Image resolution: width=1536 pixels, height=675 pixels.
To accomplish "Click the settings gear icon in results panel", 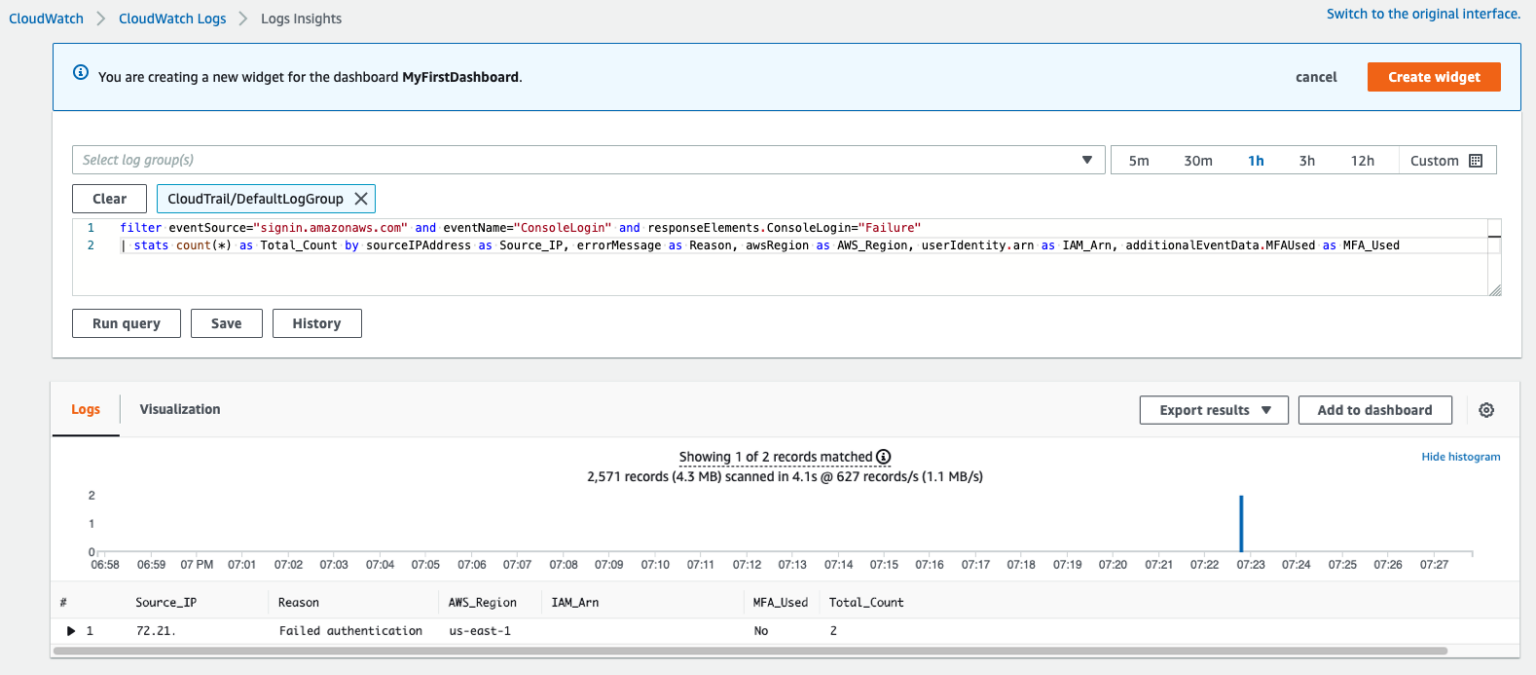I will [x=1486, y=410].
